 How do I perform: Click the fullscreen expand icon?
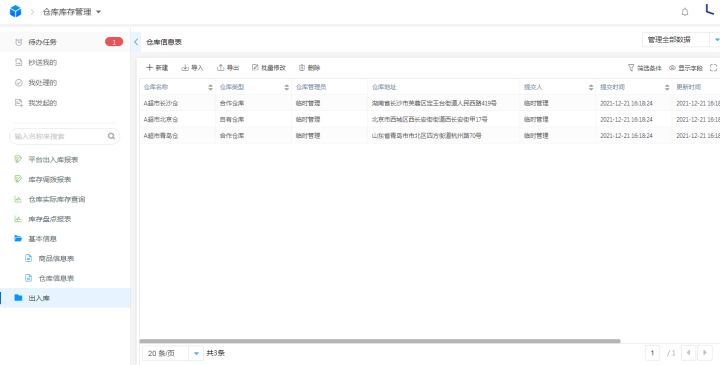(713, 68)
